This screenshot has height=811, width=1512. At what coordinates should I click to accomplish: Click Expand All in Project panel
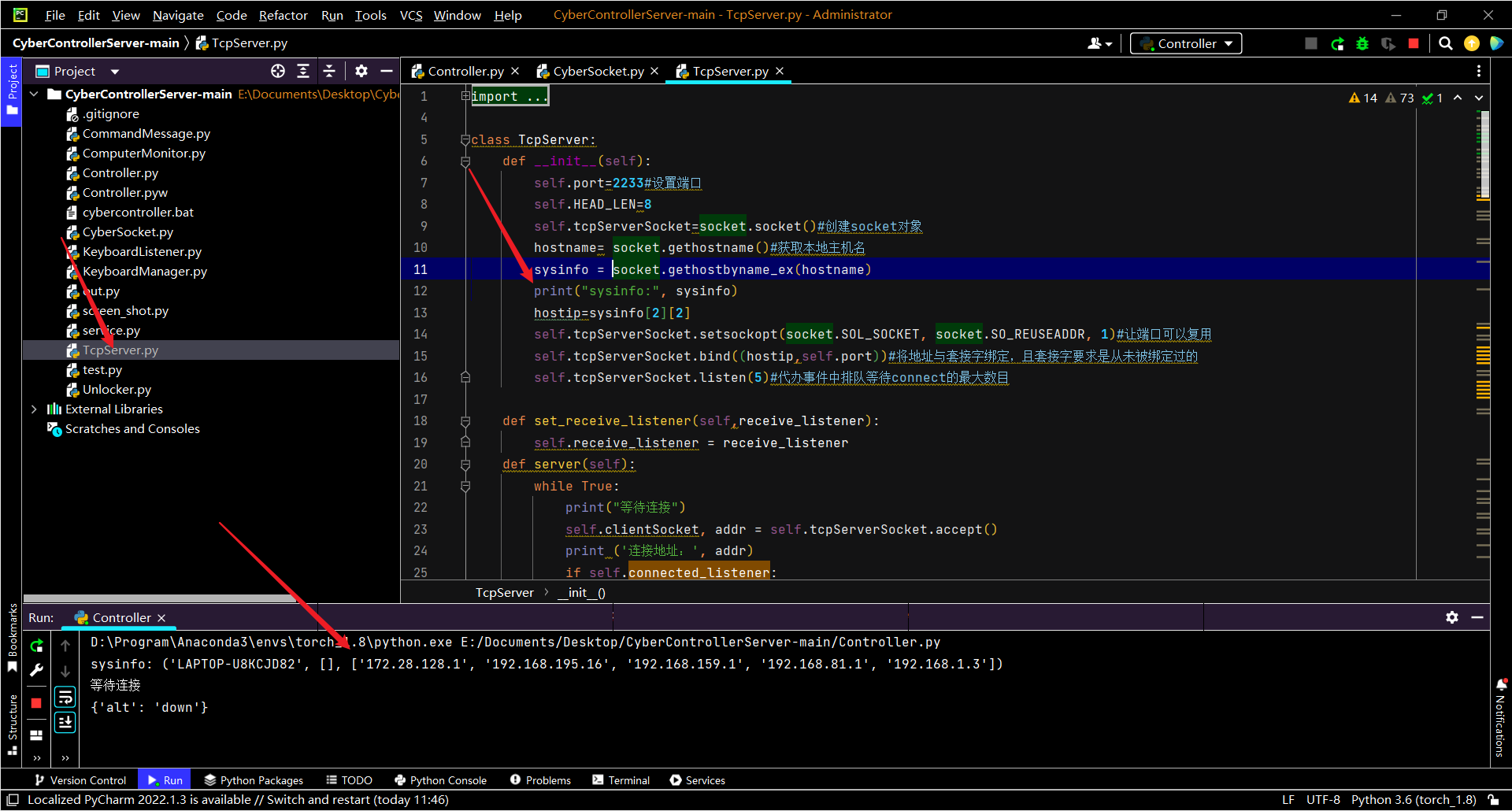click(303, 71)
